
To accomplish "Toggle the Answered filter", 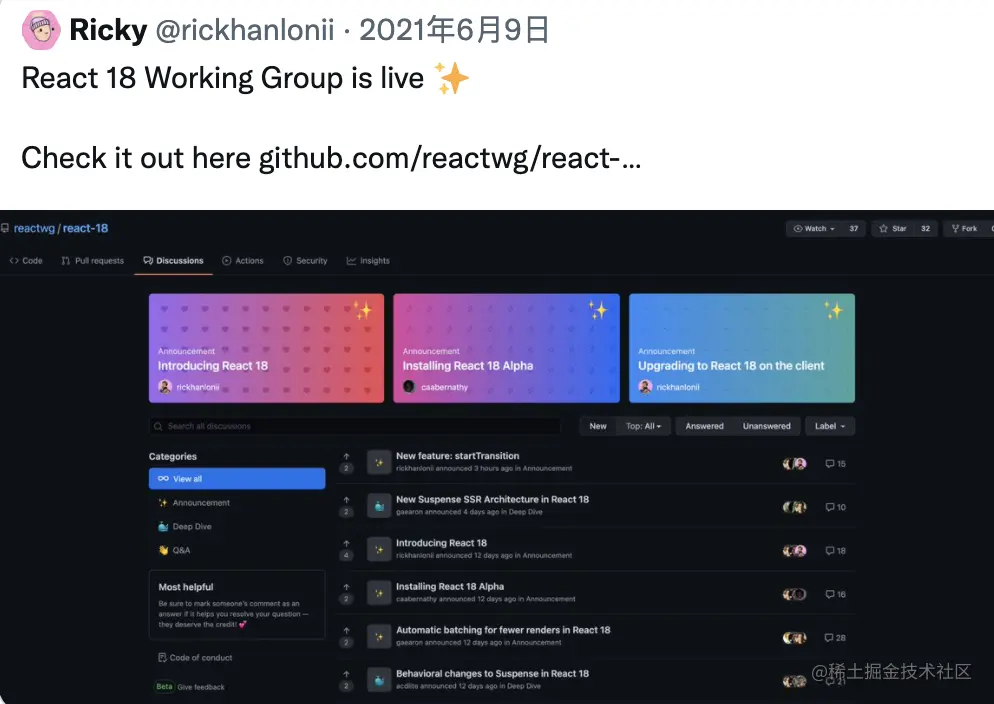I will pos(704,426).
